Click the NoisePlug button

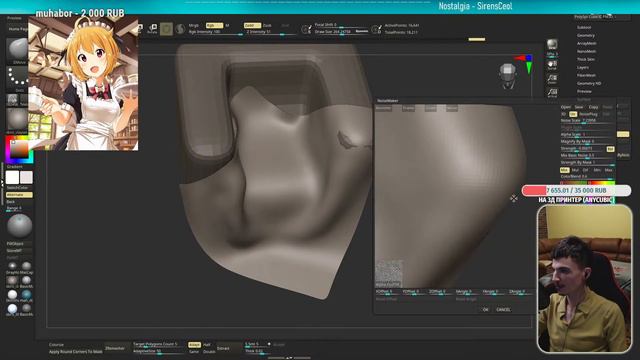point(588,114)
